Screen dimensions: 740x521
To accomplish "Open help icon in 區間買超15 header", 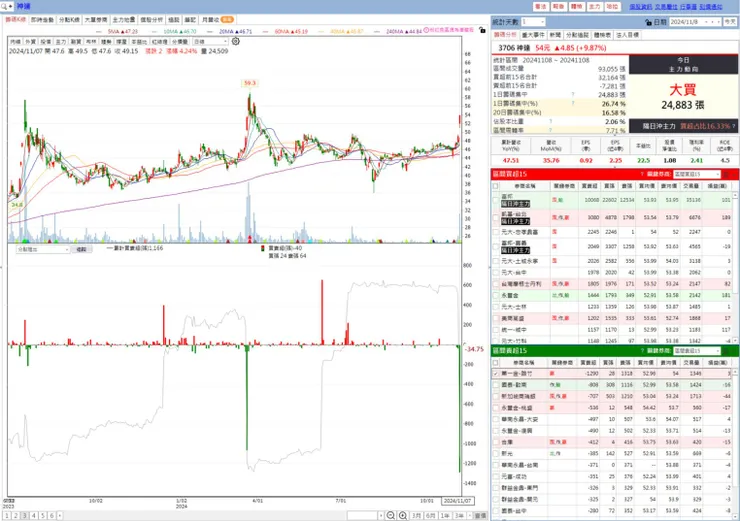I will (642, 174).
